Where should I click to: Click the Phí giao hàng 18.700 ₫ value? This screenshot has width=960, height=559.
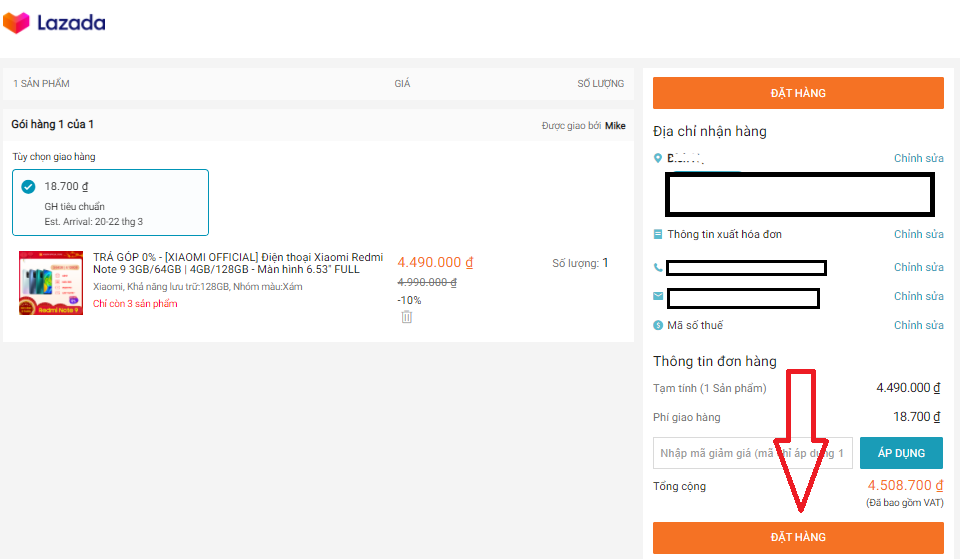coord(917,417)
